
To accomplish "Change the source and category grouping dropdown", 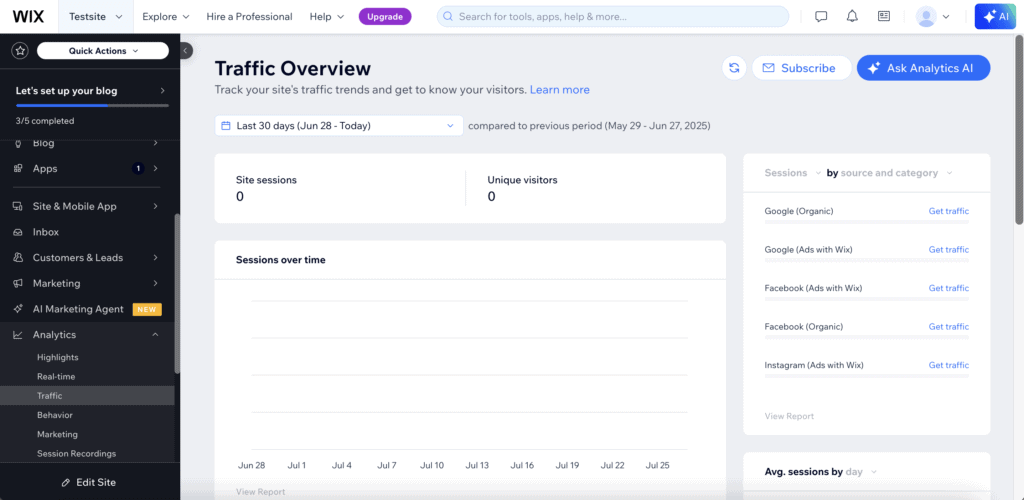I will 897,173.
